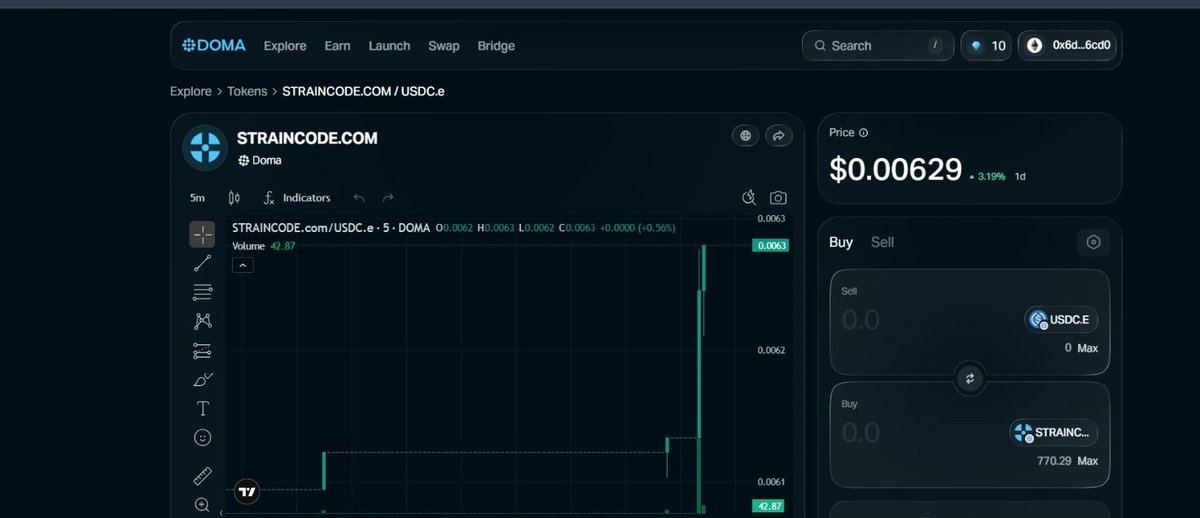
Task: Open chart quick search icon
Action: point(749,198)
